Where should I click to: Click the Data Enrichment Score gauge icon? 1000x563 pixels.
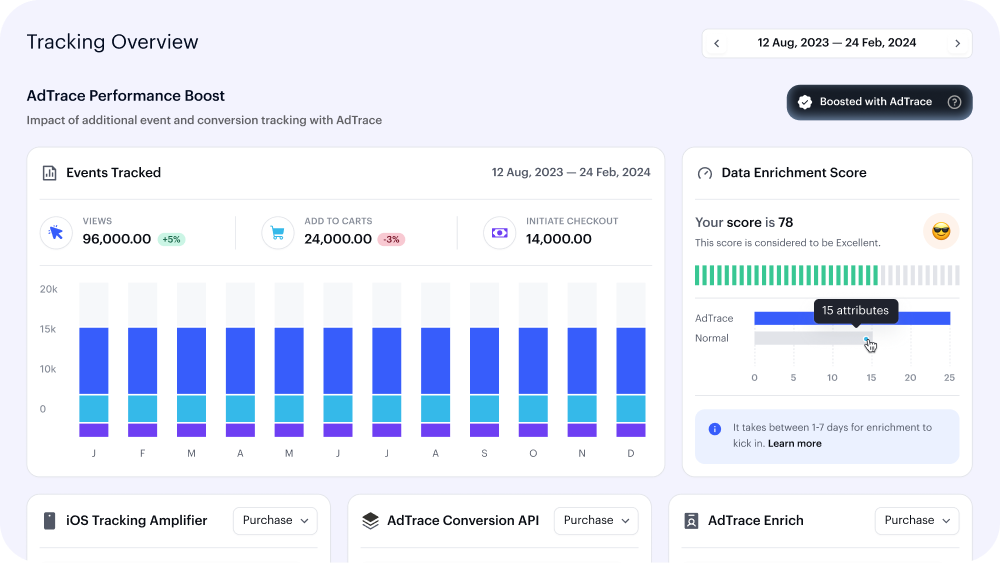click(x=705, y=173)
